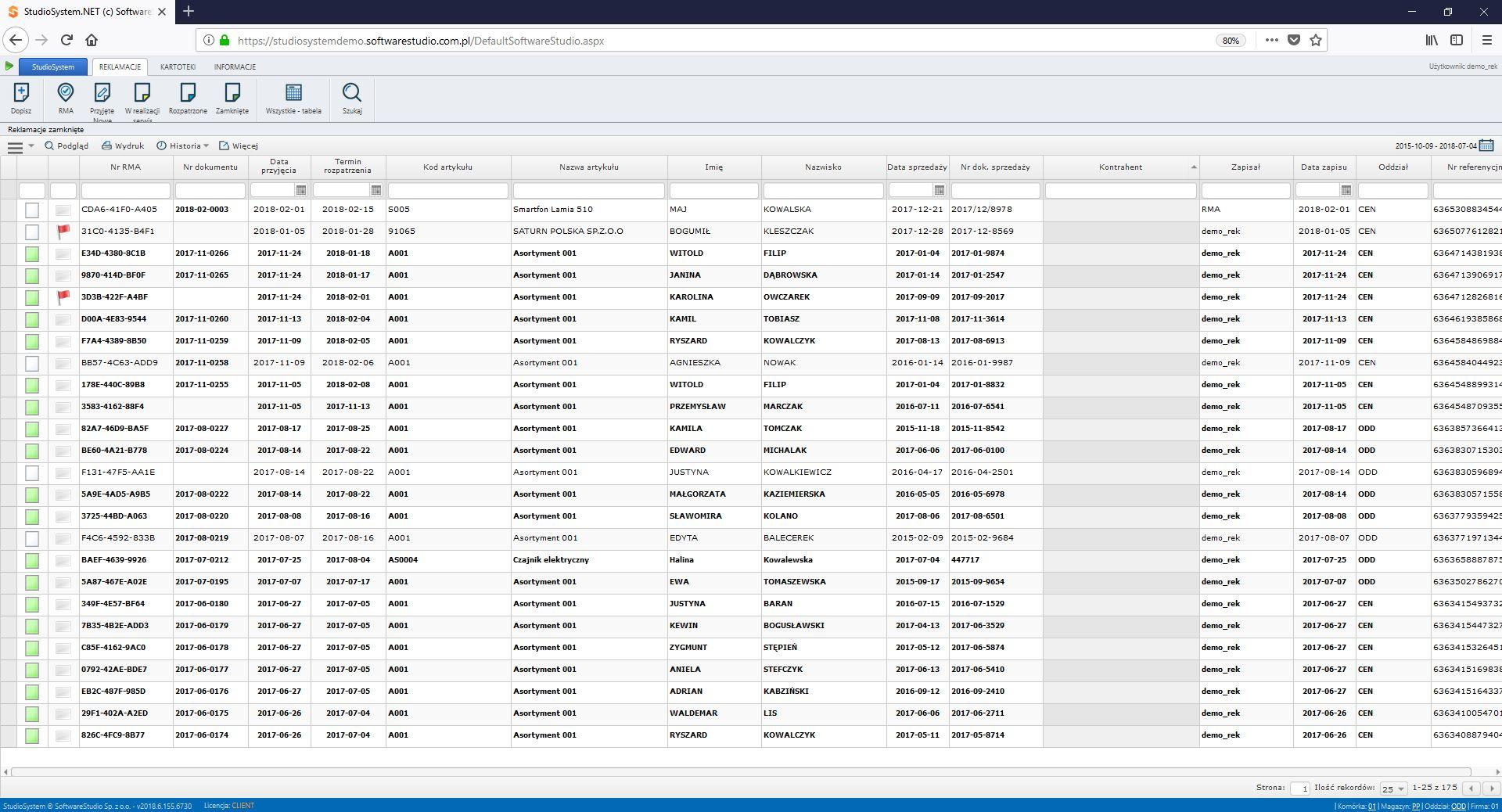This screenshot has width=1502, height=812.
Task: Tick checkbox for row 31C0-4135-B4F1
Action: pyautogui.click(x=32, y=232)
